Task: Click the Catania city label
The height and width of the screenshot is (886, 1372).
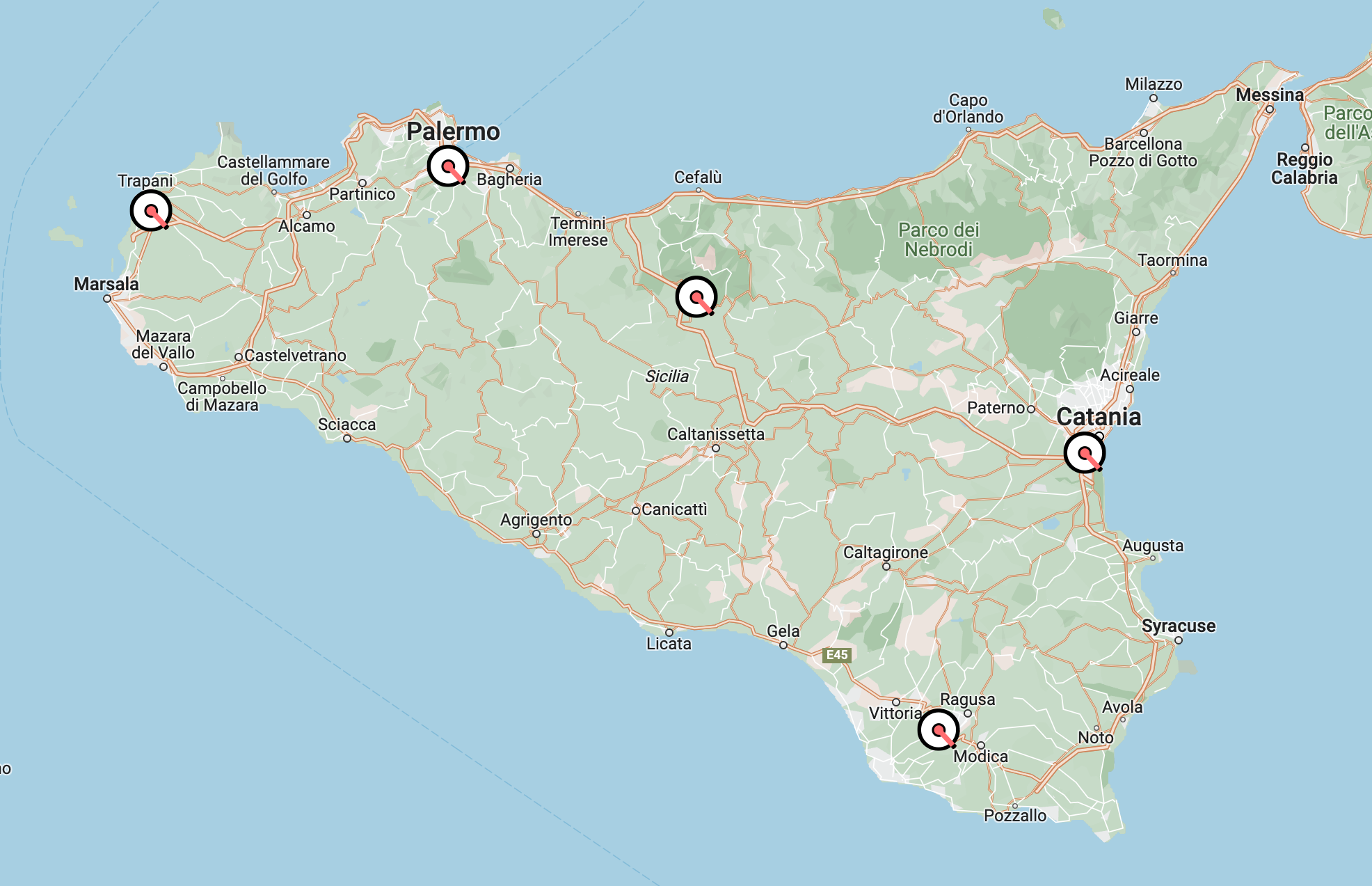Action: (1099, 417)
